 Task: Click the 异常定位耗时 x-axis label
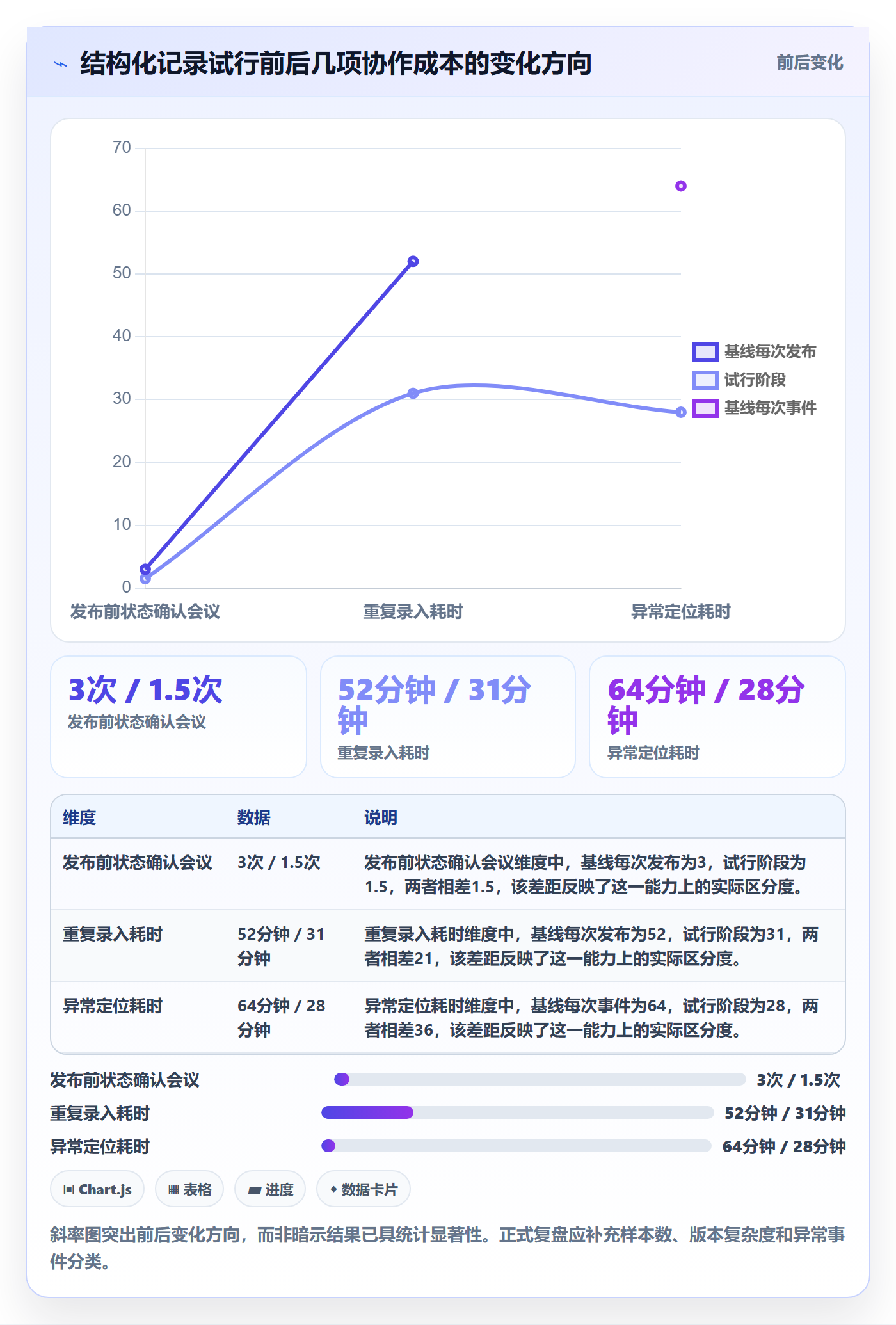click(681, 612)
